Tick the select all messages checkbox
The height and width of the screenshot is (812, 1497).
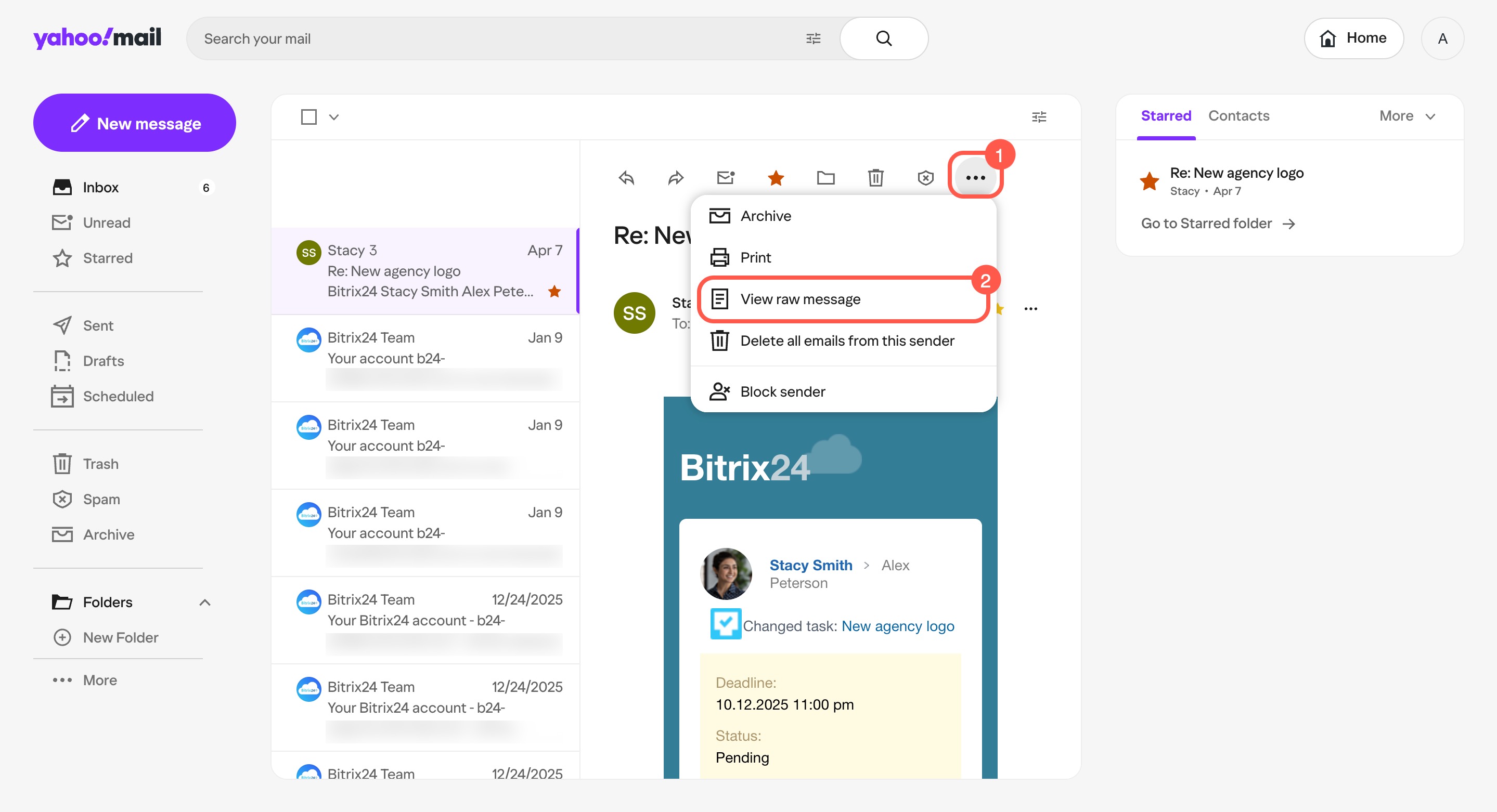pos(308,117)
